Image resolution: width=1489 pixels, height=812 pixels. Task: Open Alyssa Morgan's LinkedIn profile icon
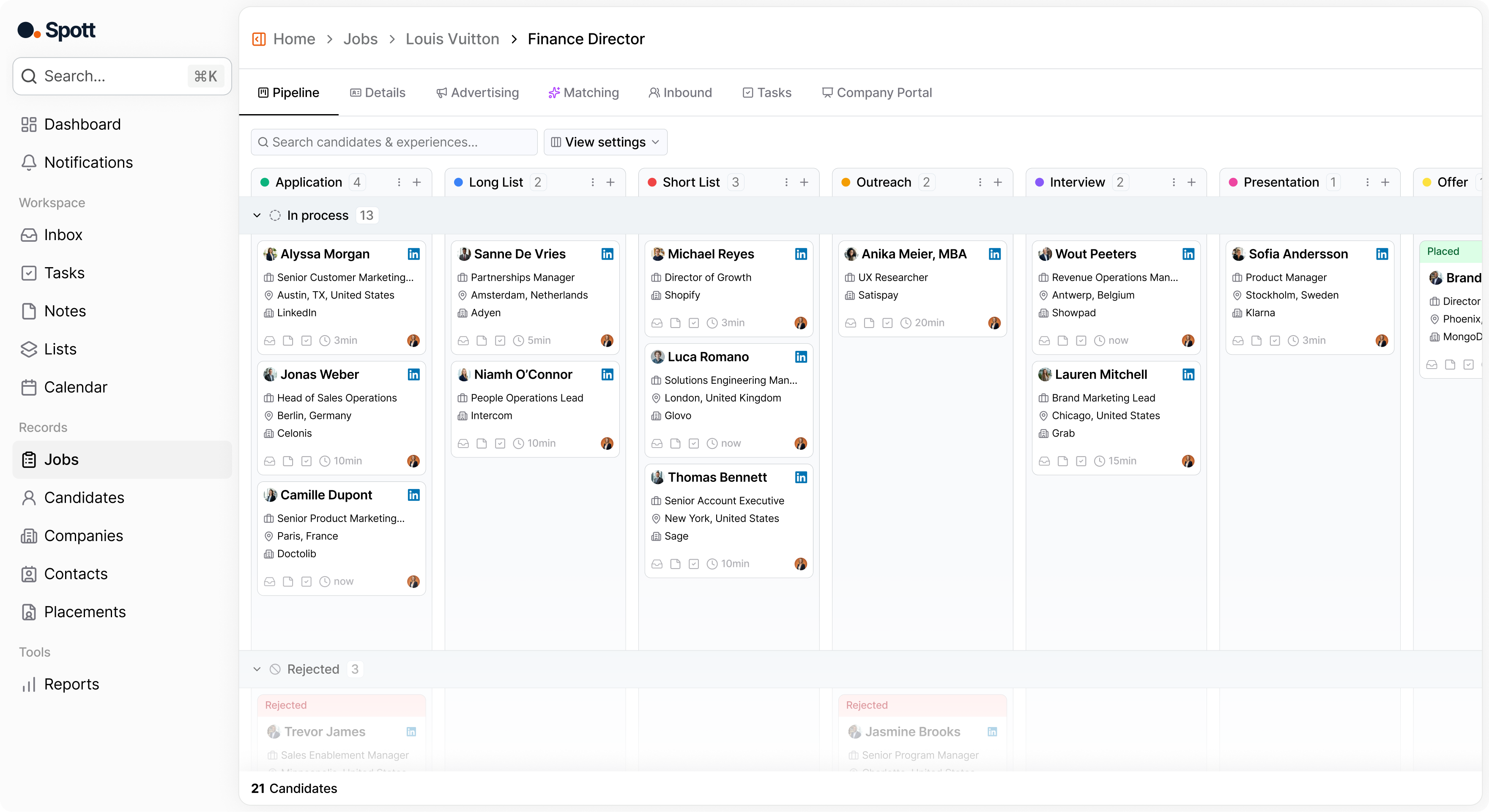[x=413, y=254]
